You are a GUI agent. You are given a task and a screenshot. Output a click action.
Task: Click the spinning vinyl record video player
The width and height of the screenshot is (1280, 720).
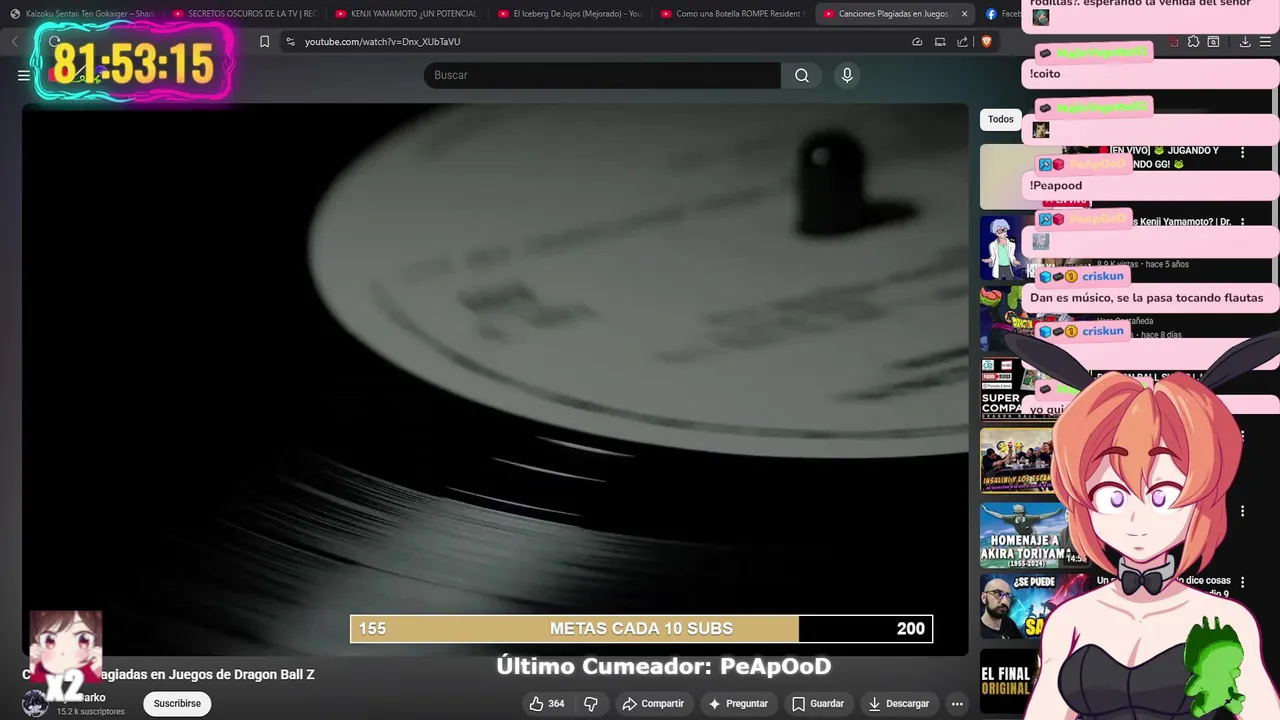pyautogui.click(x=495, y=380)
